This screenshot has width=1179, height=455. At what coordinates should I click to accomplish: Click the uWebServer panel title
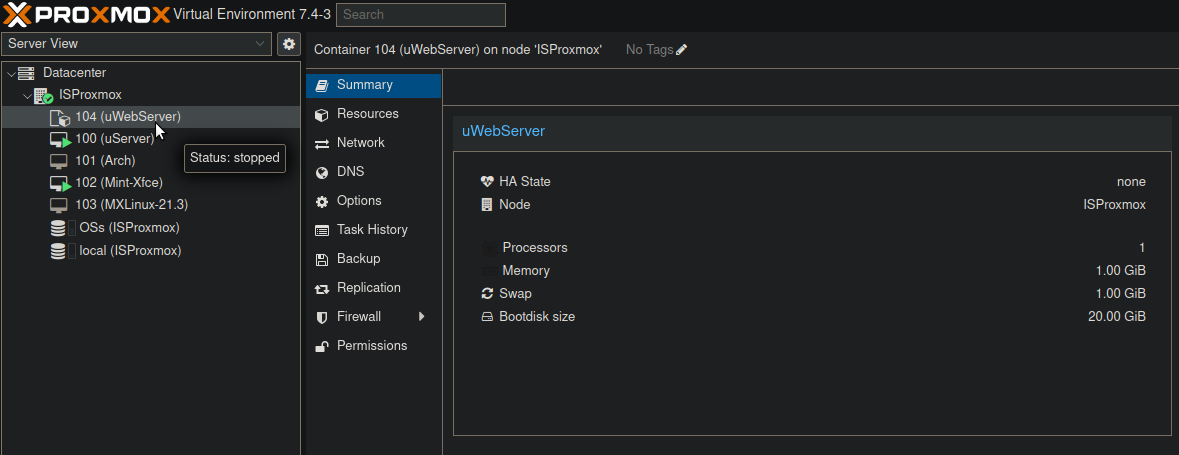point(503,131)
